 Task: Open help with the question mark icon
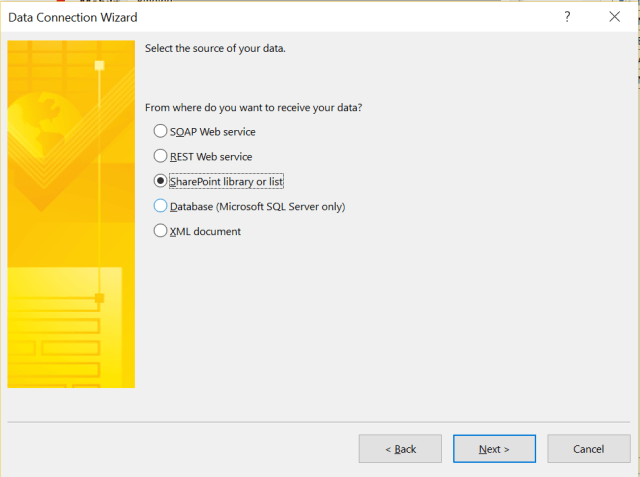[567, 17]
